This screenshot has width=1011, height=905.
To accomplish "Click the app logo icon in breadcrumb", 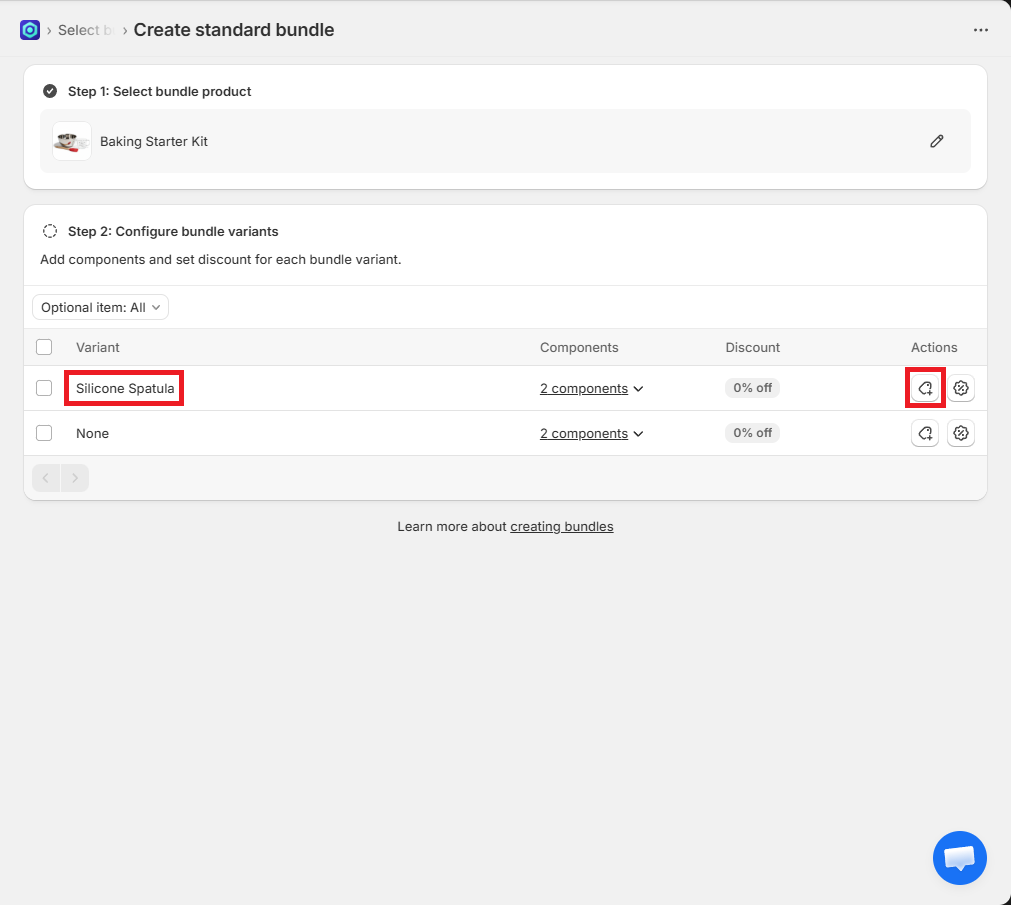I will point(30,30).
